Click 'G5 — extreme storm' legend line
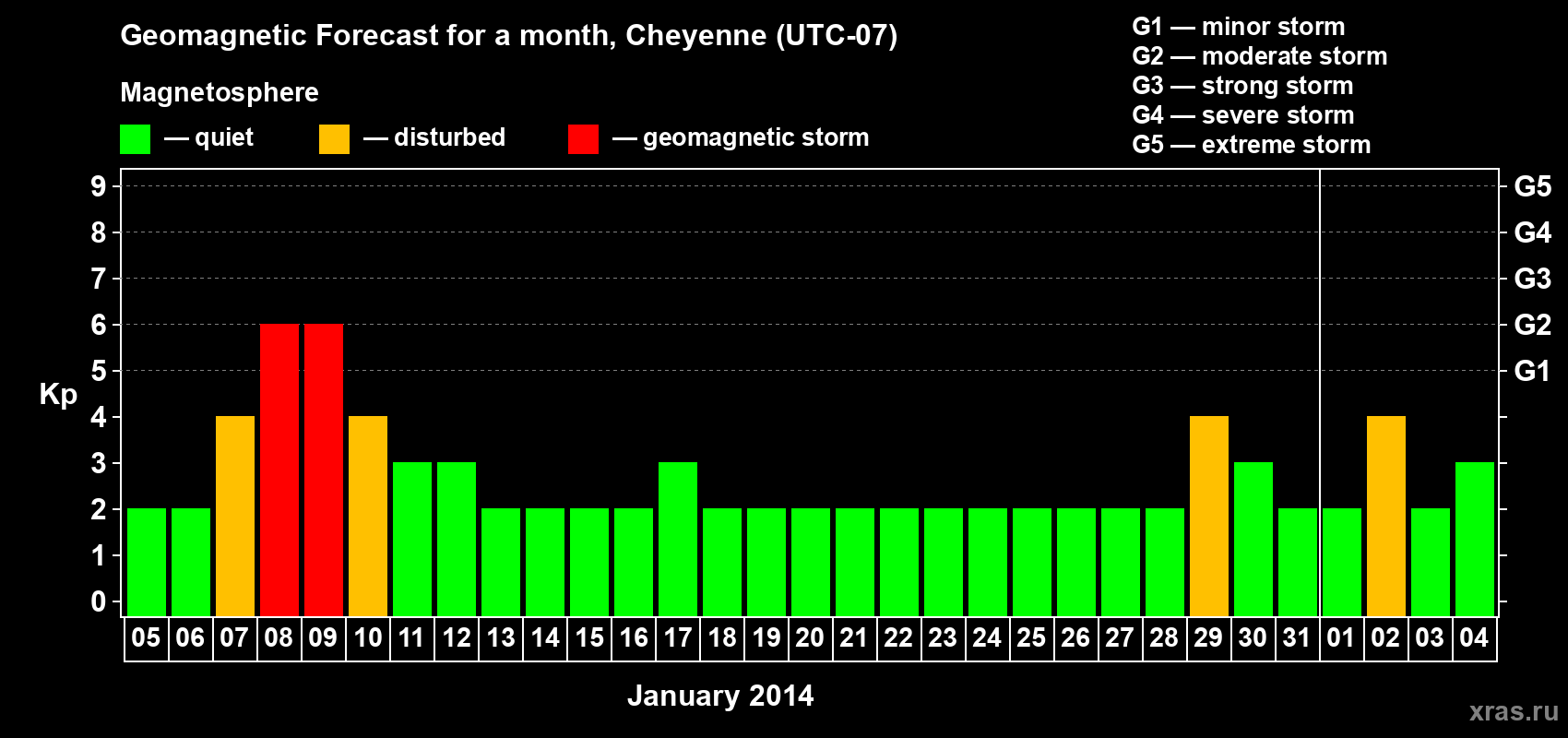Viewport: 1568px width, 738px height. pos(1252,145)
